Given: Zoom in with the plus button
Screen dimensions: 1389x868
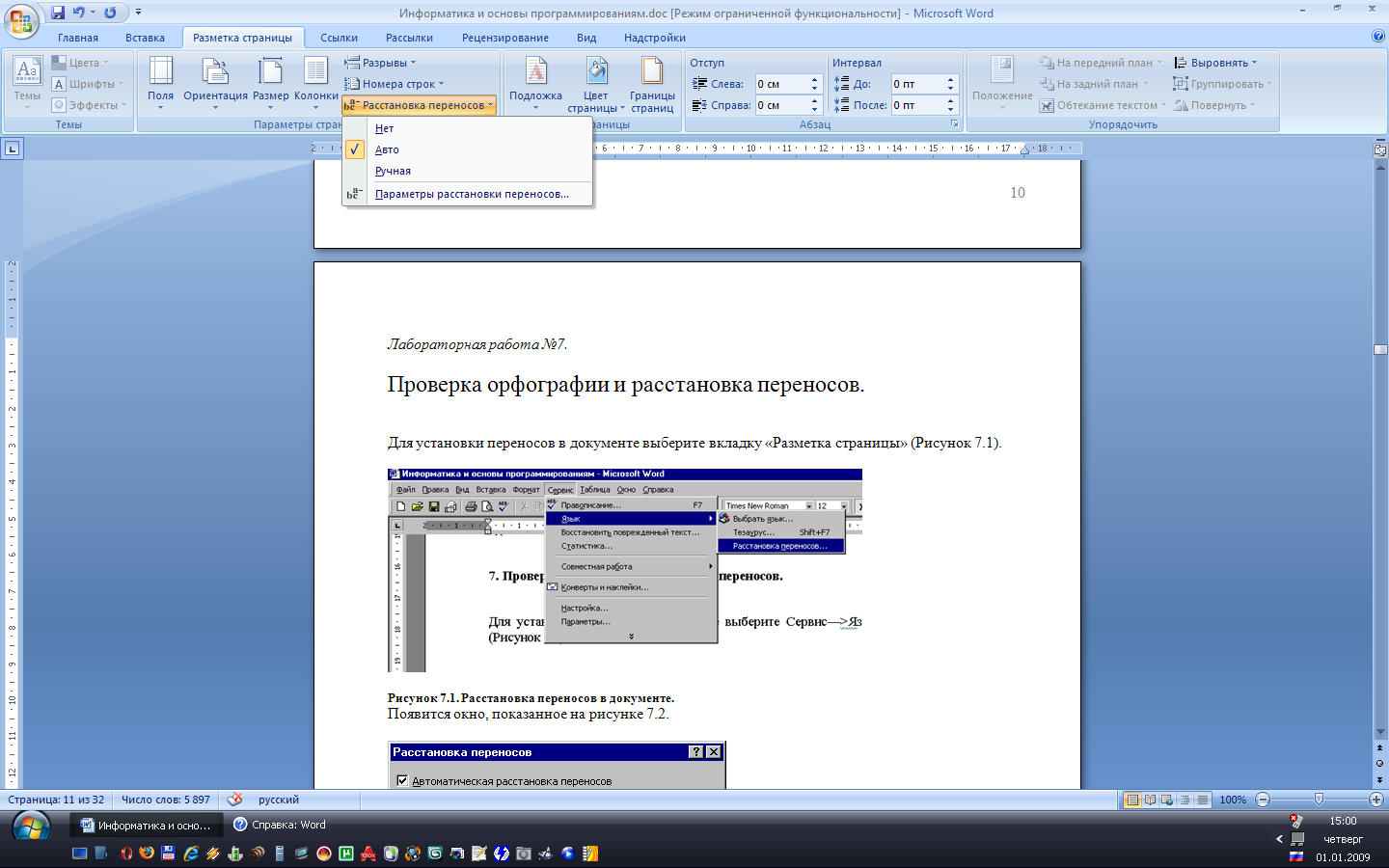Looking at the screenshot, I should point(1376,800).
